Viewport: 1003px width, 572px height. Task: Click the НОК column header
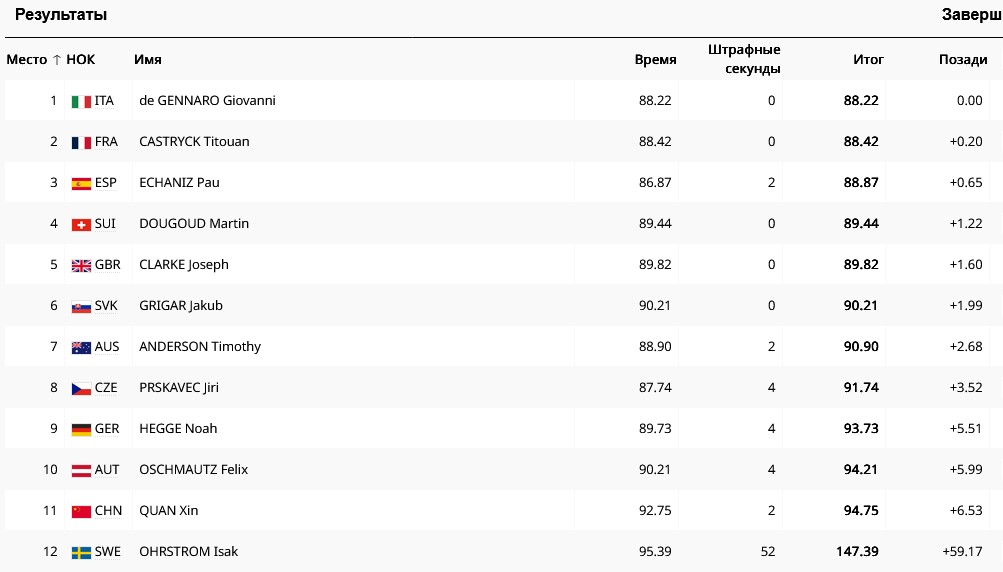click(81, 60)
